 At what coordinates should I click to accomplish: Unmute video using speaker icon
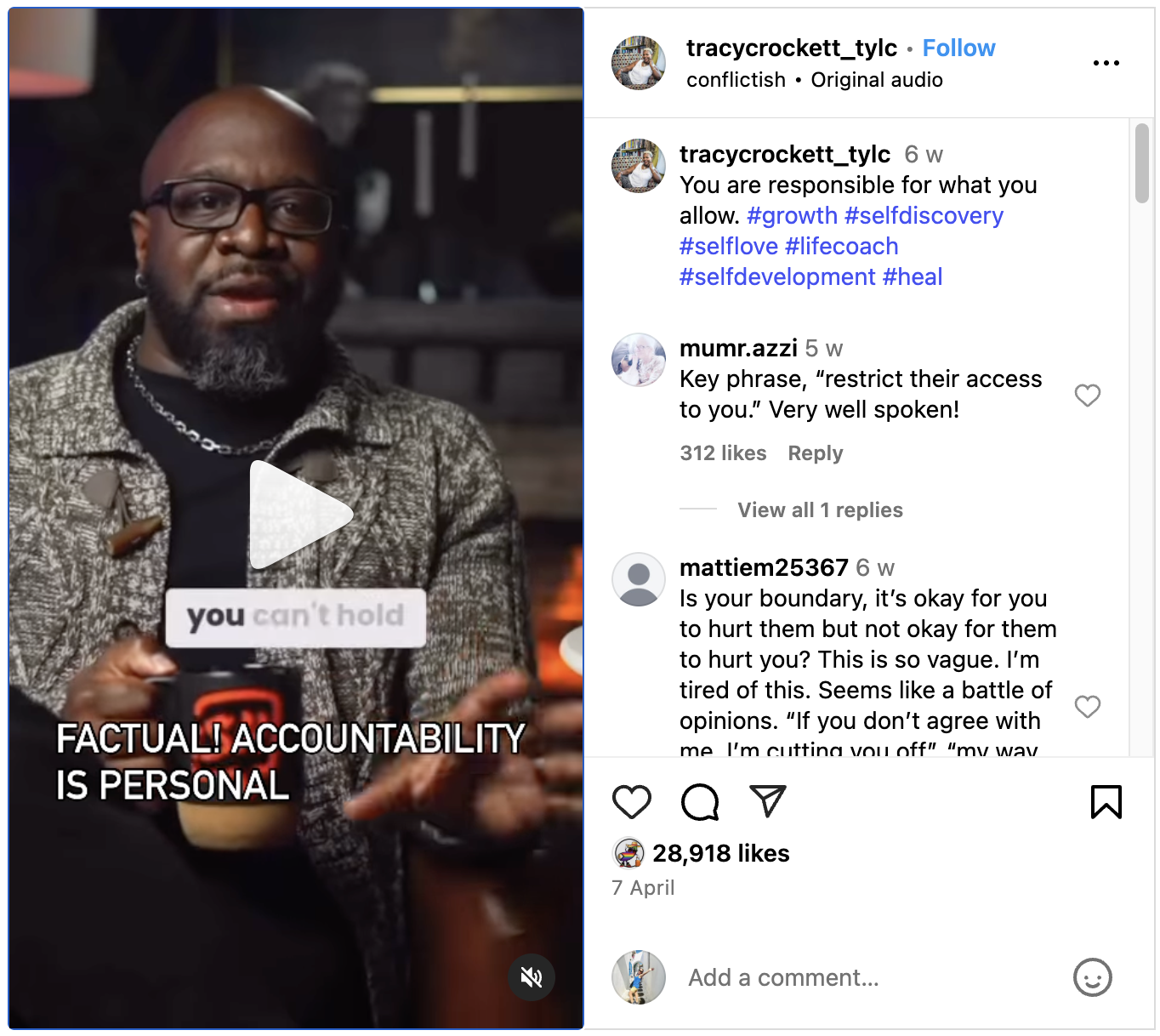point(532,977)
